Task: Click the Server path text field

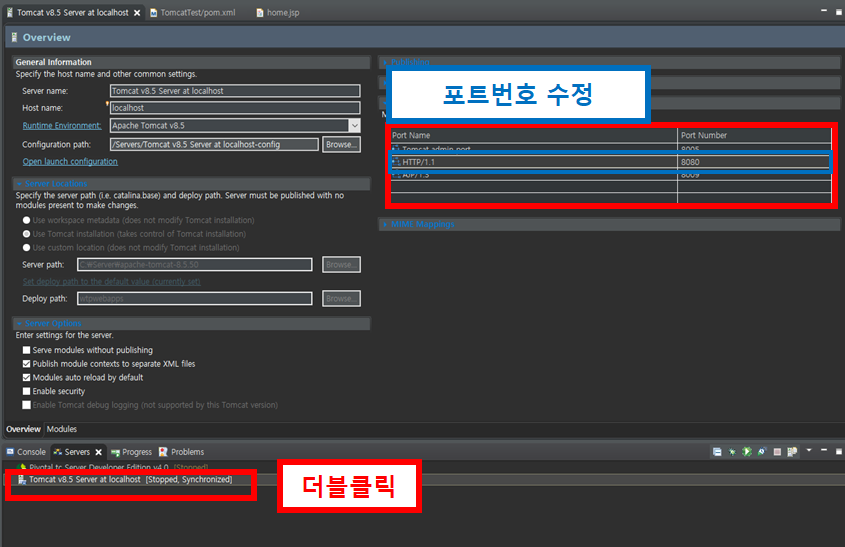Action: tap(195, 265)
